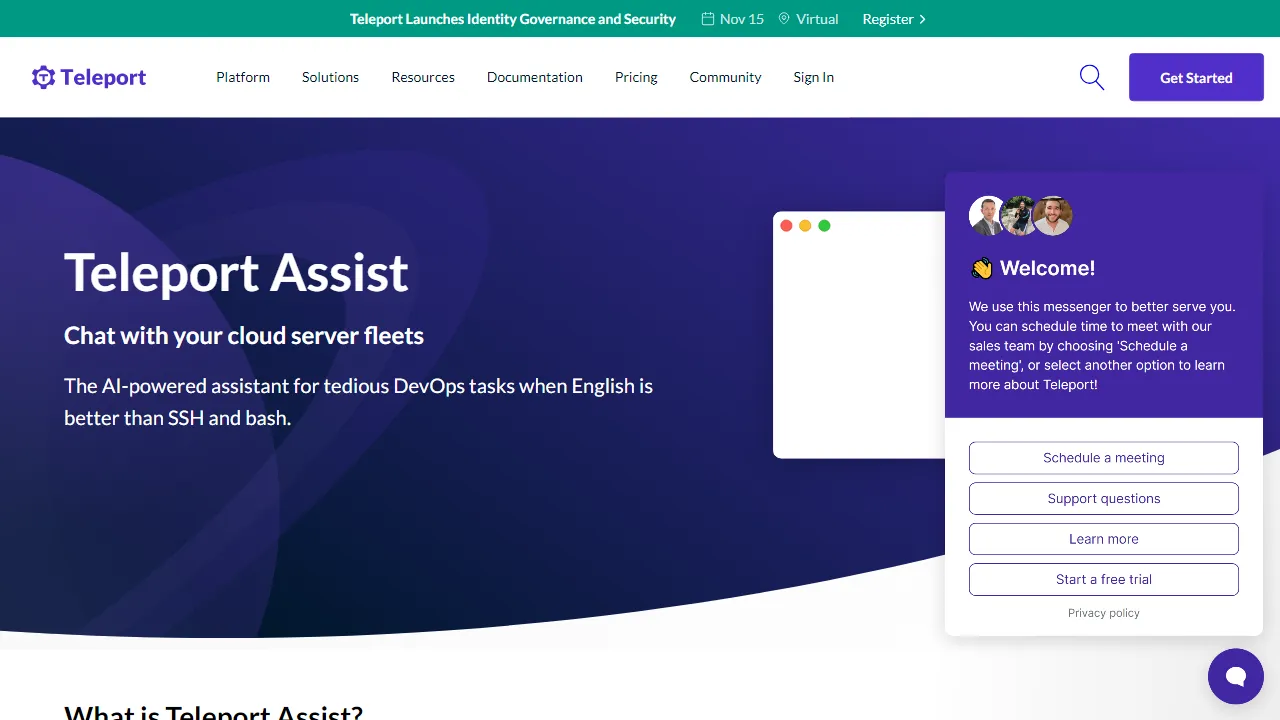
Task: Go to the Pricing page
Action: coord(636,77)
